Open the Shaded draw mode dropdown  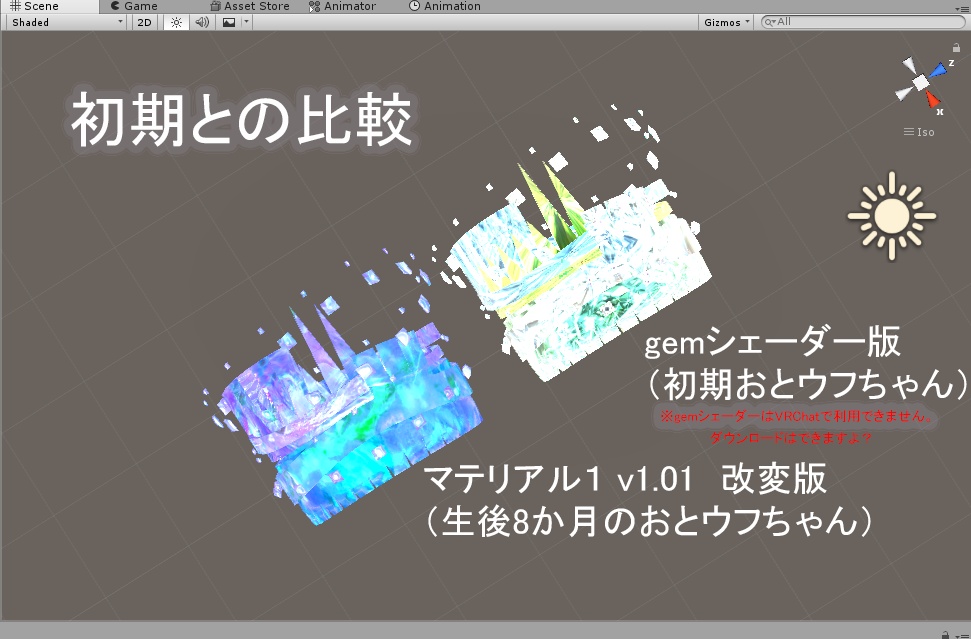(x=60, y=21)
